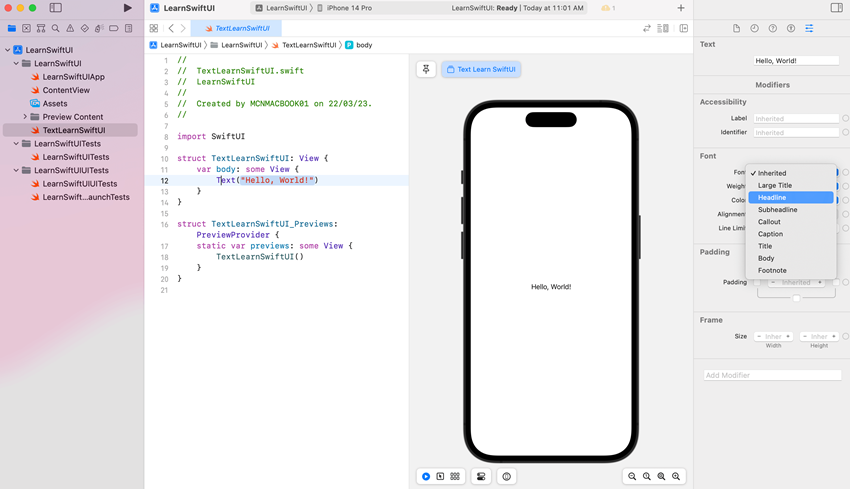The width and height of the screenshot is (850, 489).
Task: Collapse the LearnSwiftUI project root
Action: (x=8, y=50)
